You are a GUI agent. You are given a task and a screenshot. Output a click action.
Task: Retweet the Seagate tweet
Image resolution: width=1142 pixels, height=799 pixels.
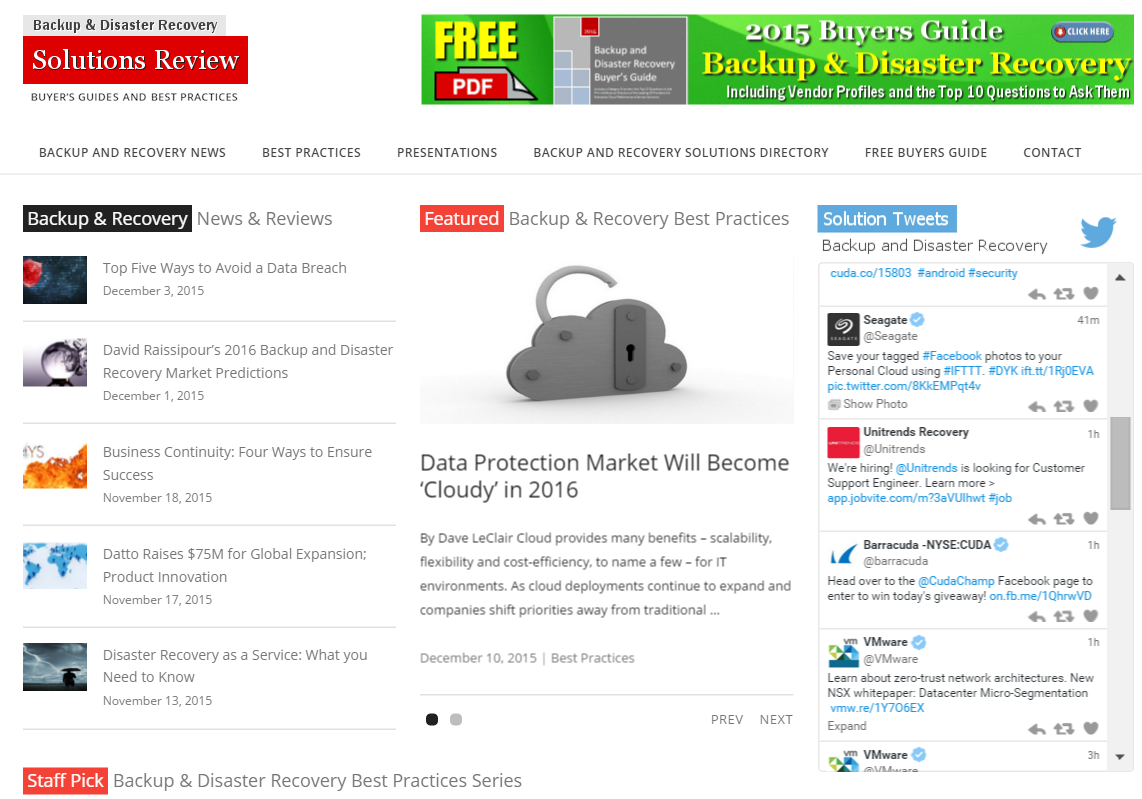coord(1064,406)
